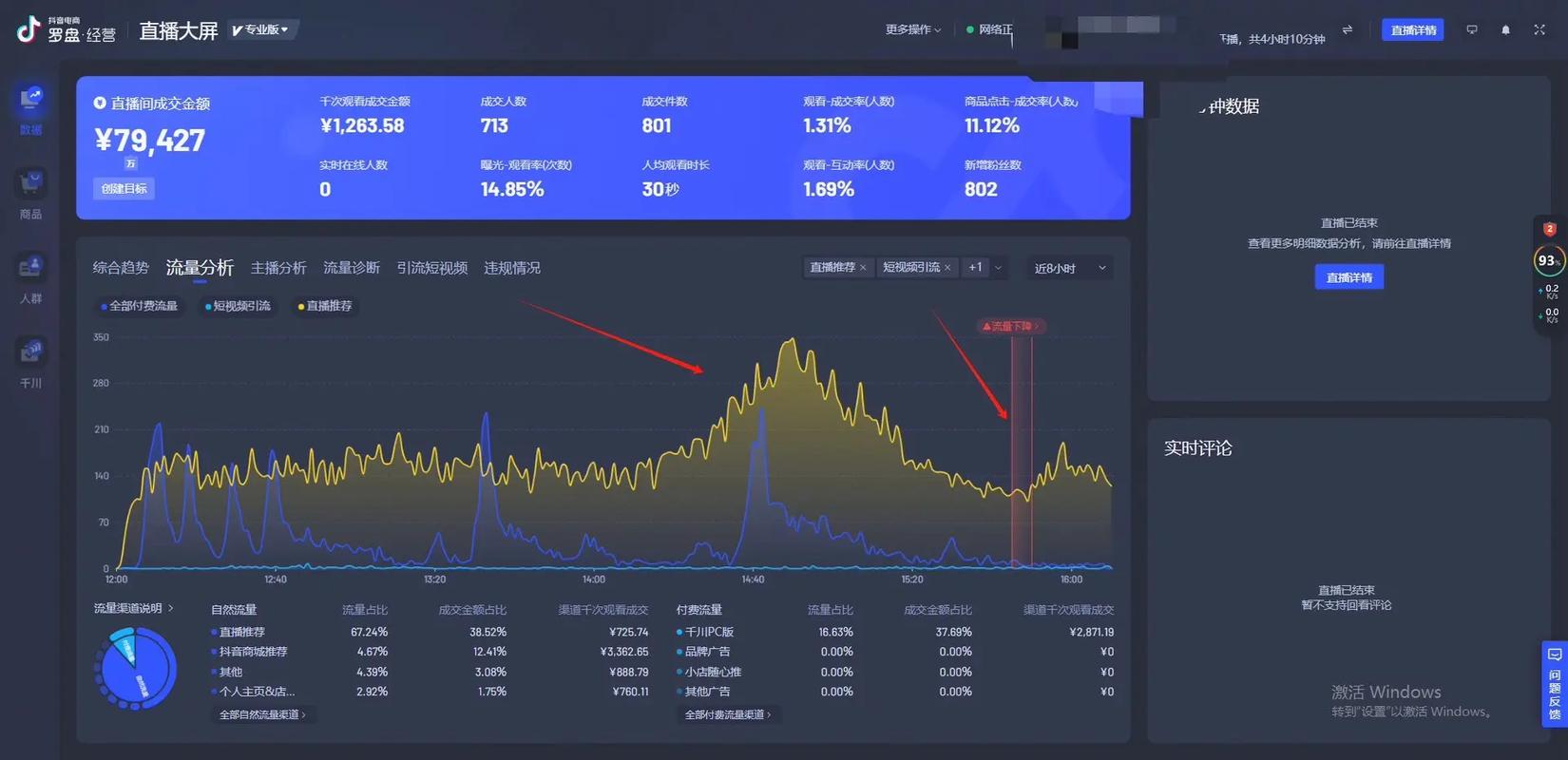Click the yen icon beside 直播间成交金额
Viewport: 1568px width, 760px height.
pyautogui.click(x=100, y=103)
